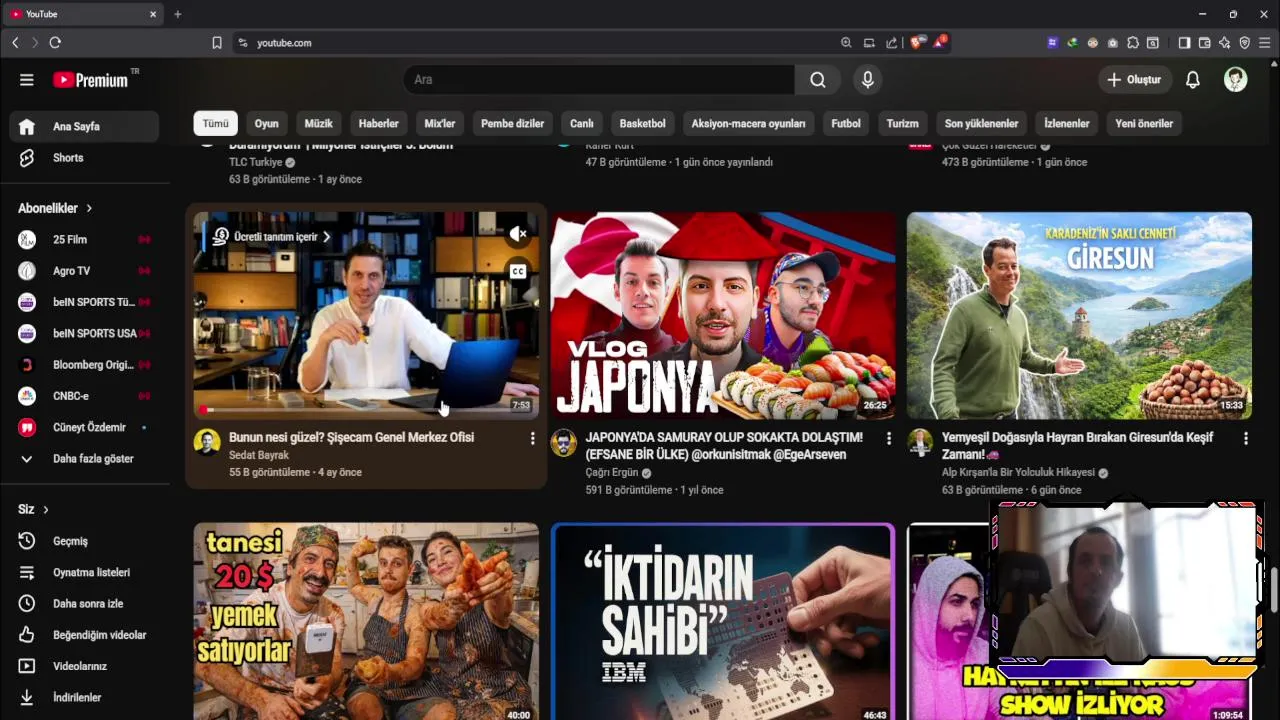Expand the Siz section chevron

45,510
